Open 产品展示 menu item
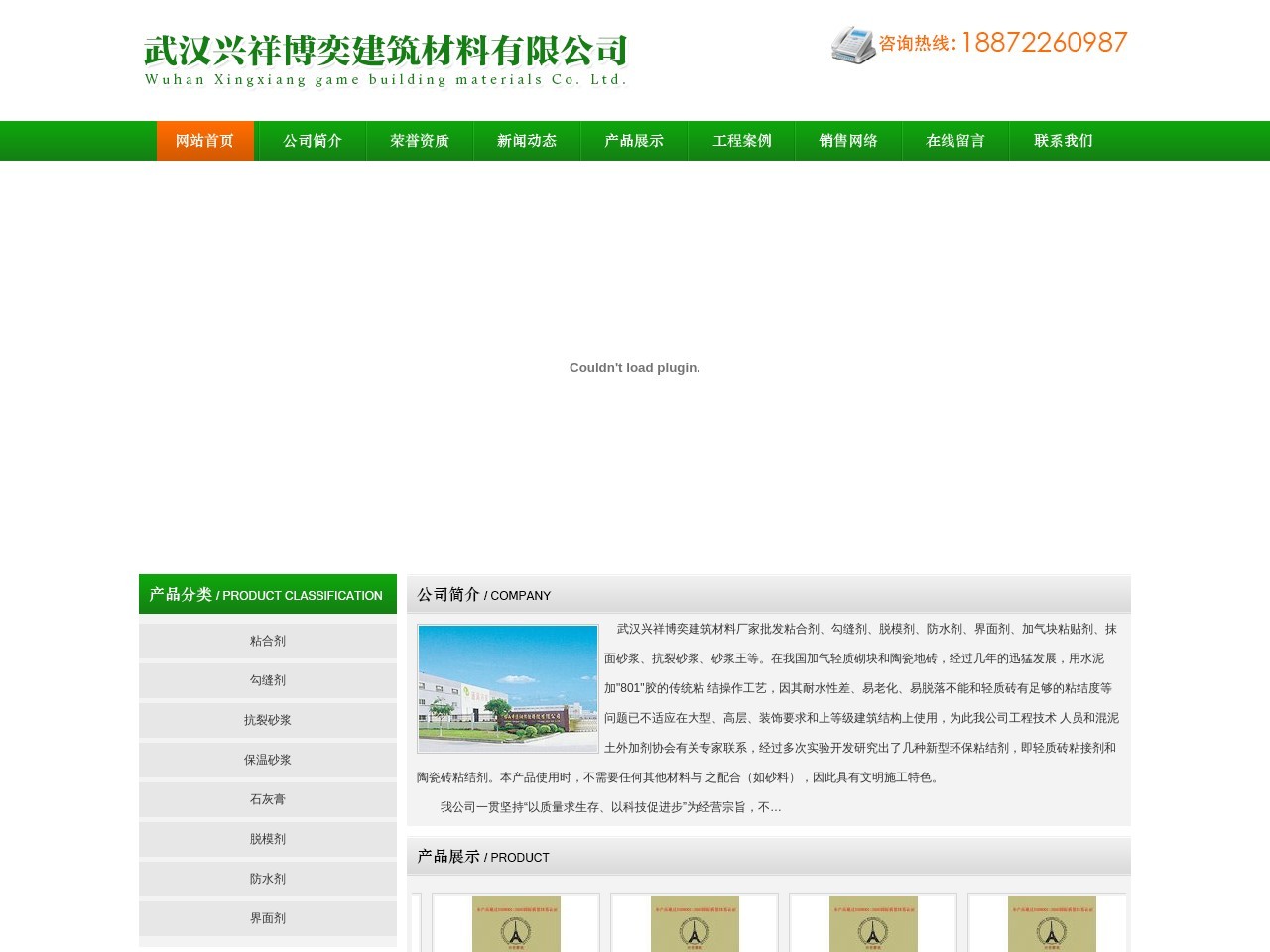Screen dimensions: 1270x952 [x=634, y=141]
